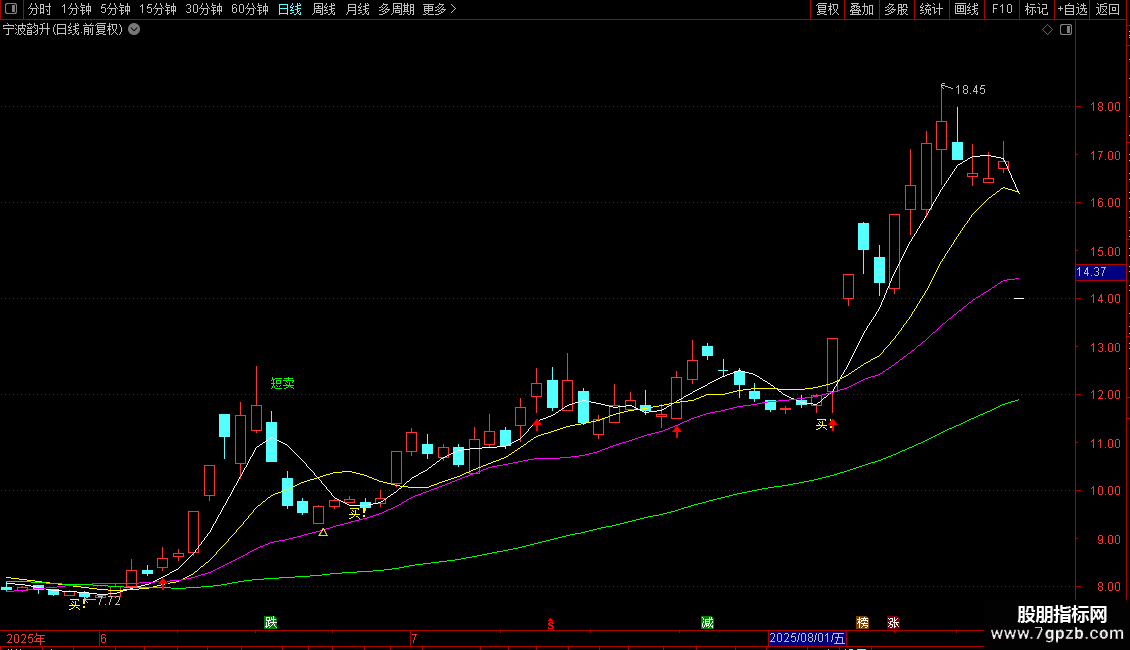The width and height of the screenshot is (1130, 650).
Task: Toggle the right panel icon above the price axis
Action: pos(1067,30)
